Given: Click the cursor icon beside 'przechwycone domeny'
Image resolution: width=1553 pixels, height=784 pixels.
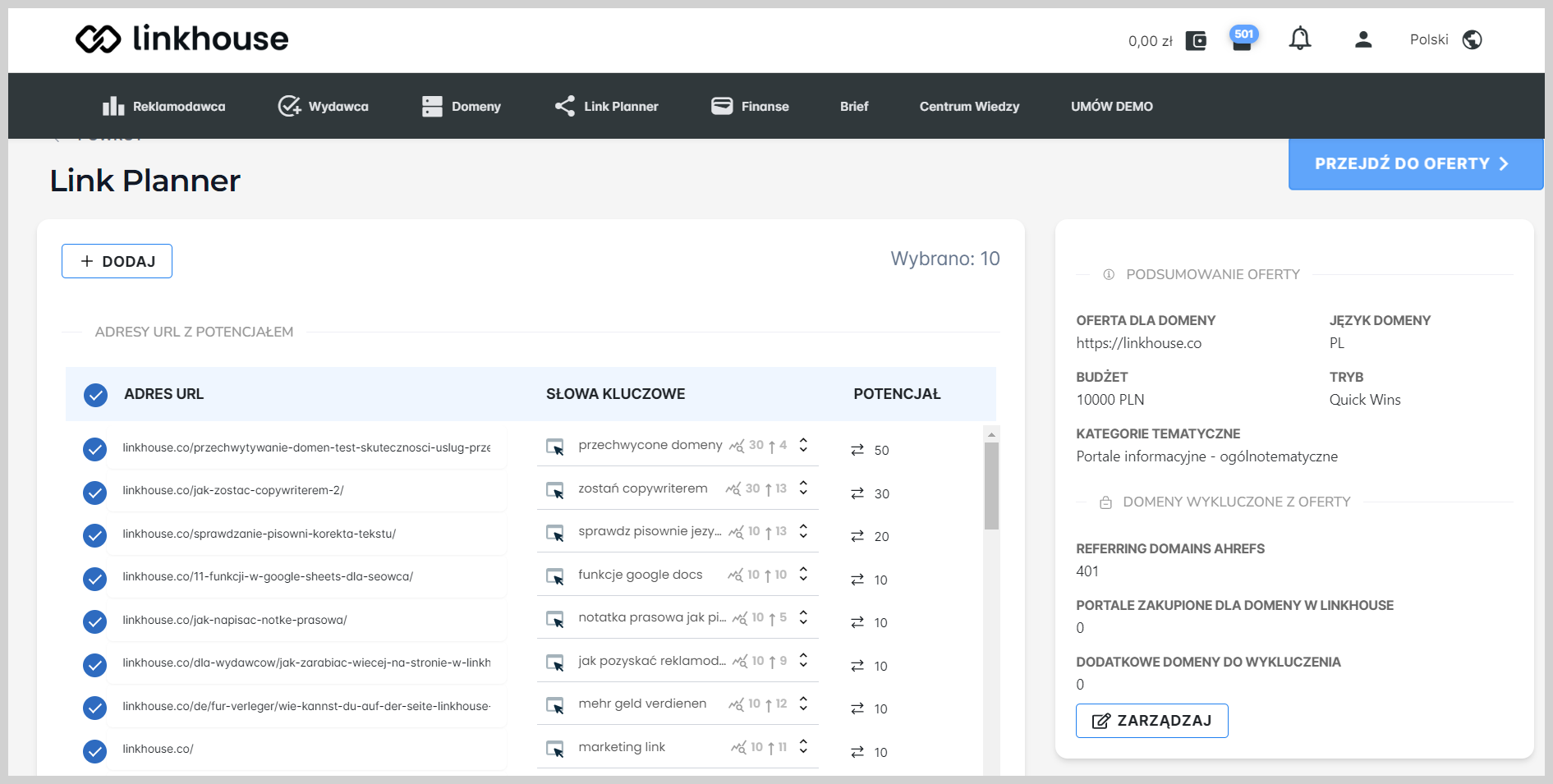Looking at the screenshot, I should click(x=555, y=447).
